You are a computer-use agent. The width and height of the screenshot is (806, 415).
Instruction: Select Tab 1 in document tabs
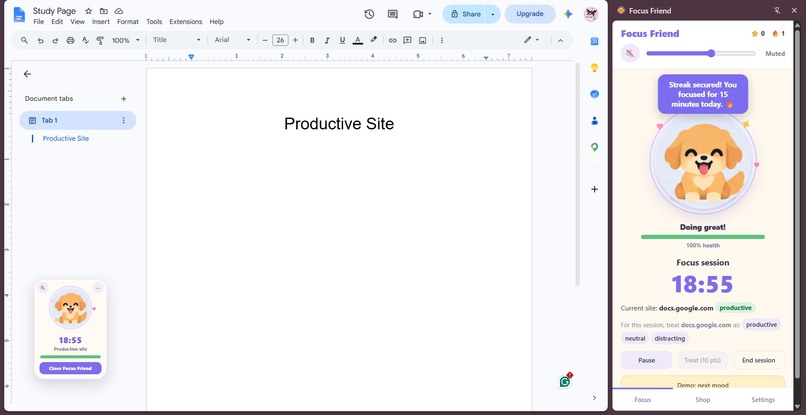[78, 120]
